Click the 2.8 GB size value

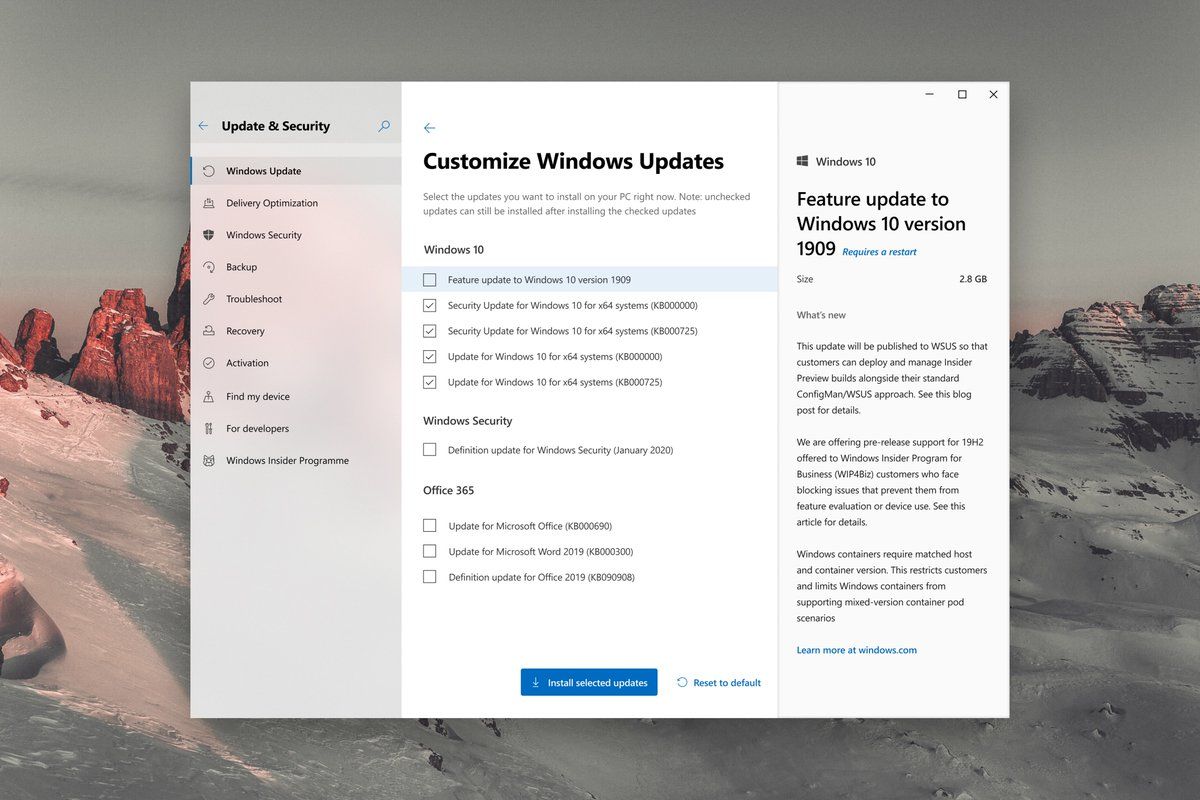click(x=973, y=279)
